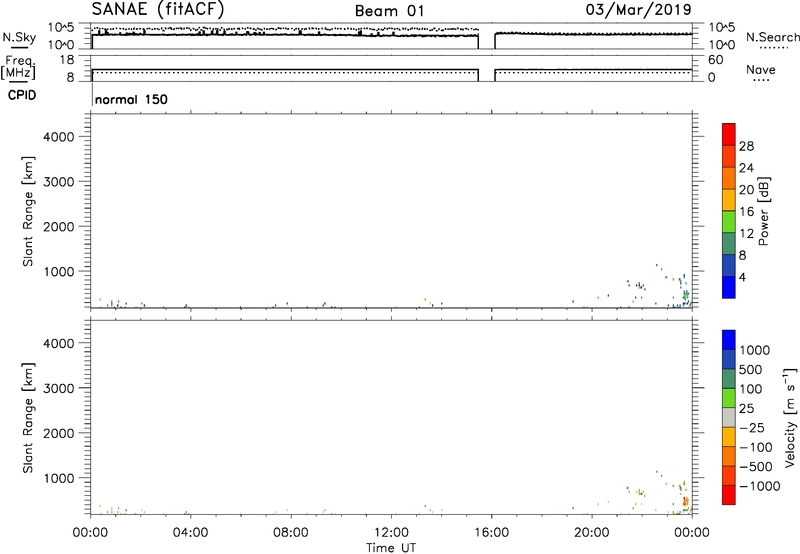Click the 08:00 time axis tick label
The height and width of the screenshot is (554, 800).
point(291,533)
